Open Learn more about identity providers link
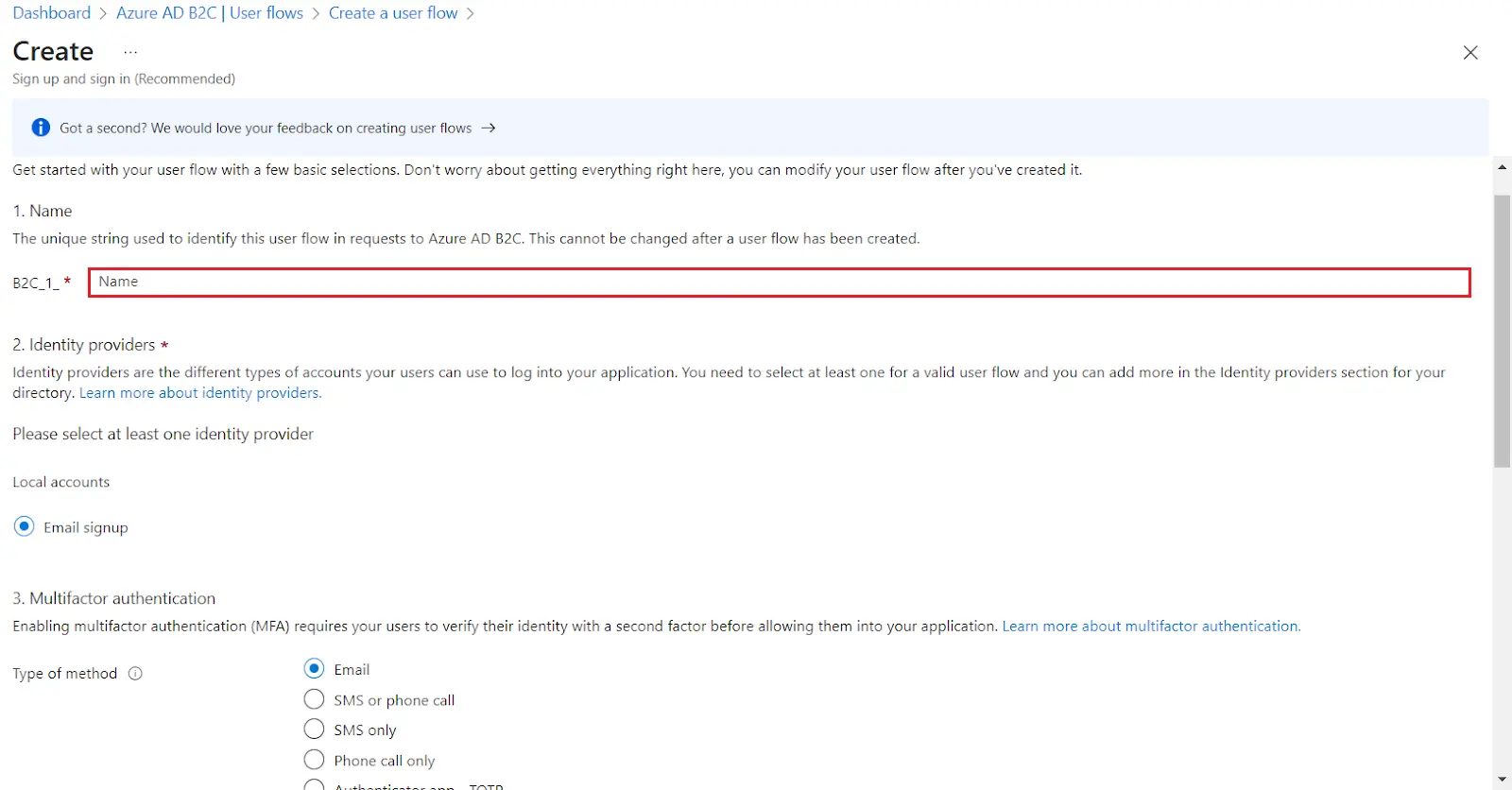The height and width of the screenshot is (790, 1512). point(200,393)
